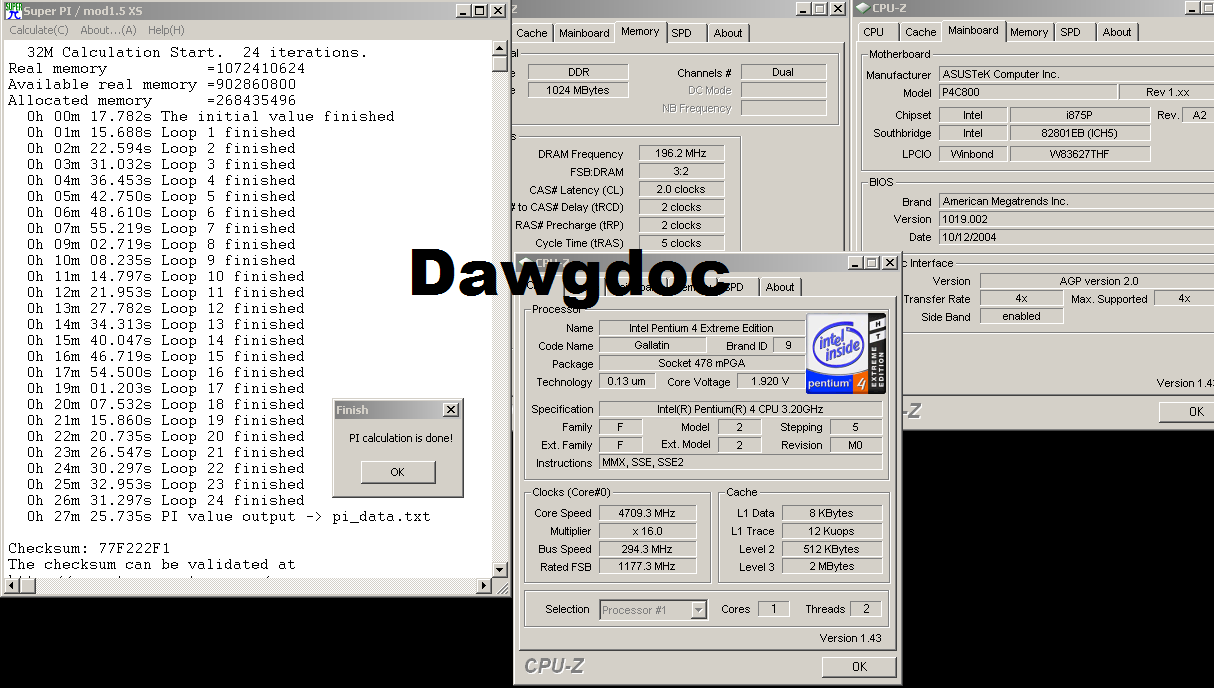Click the Intel Inside Pentium 4 logo
Screen dimensions: 1214x688
tap(846, 354)
